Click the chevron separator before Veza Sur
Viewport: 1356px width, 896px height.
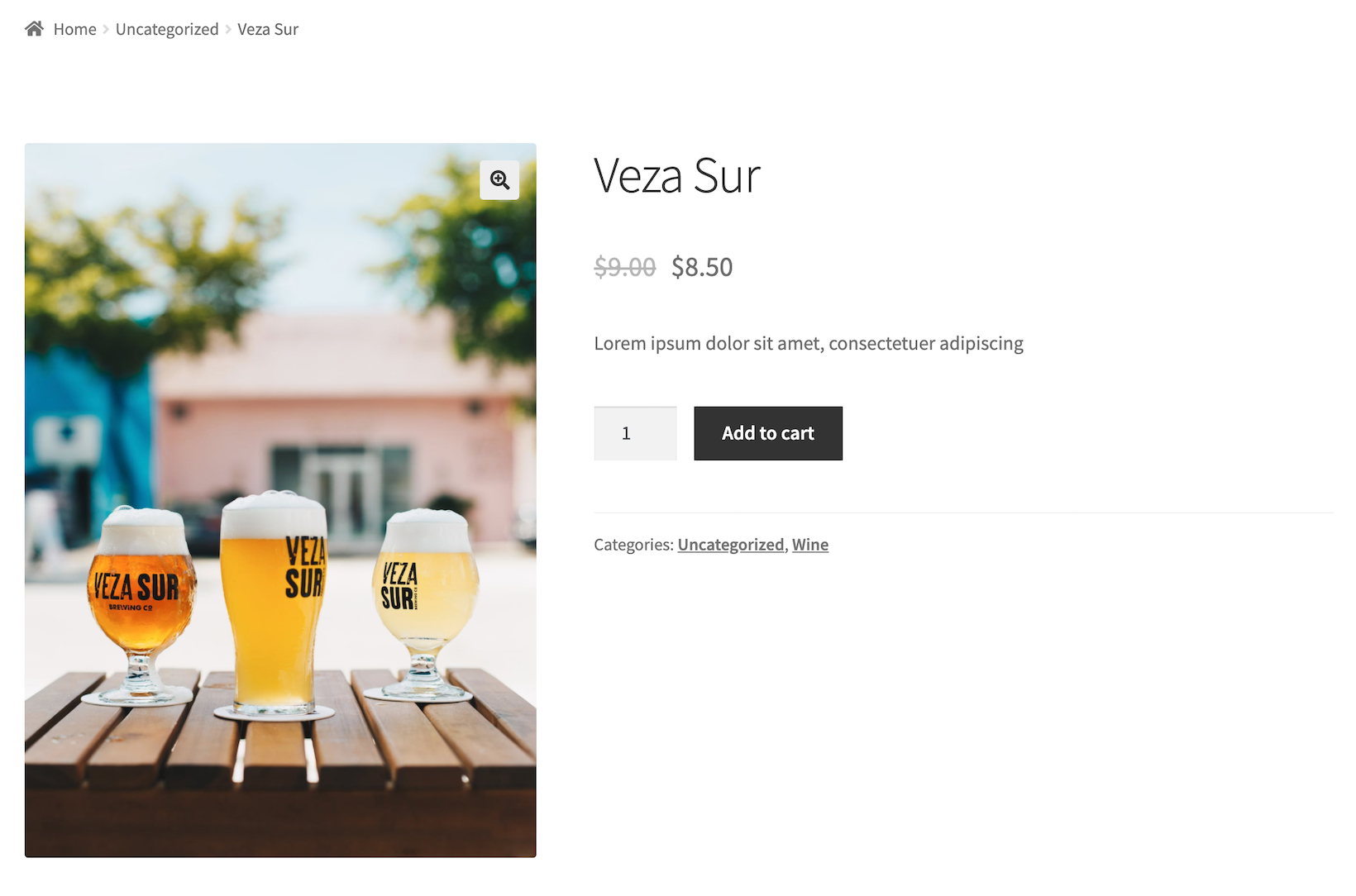tap(228, 30)
